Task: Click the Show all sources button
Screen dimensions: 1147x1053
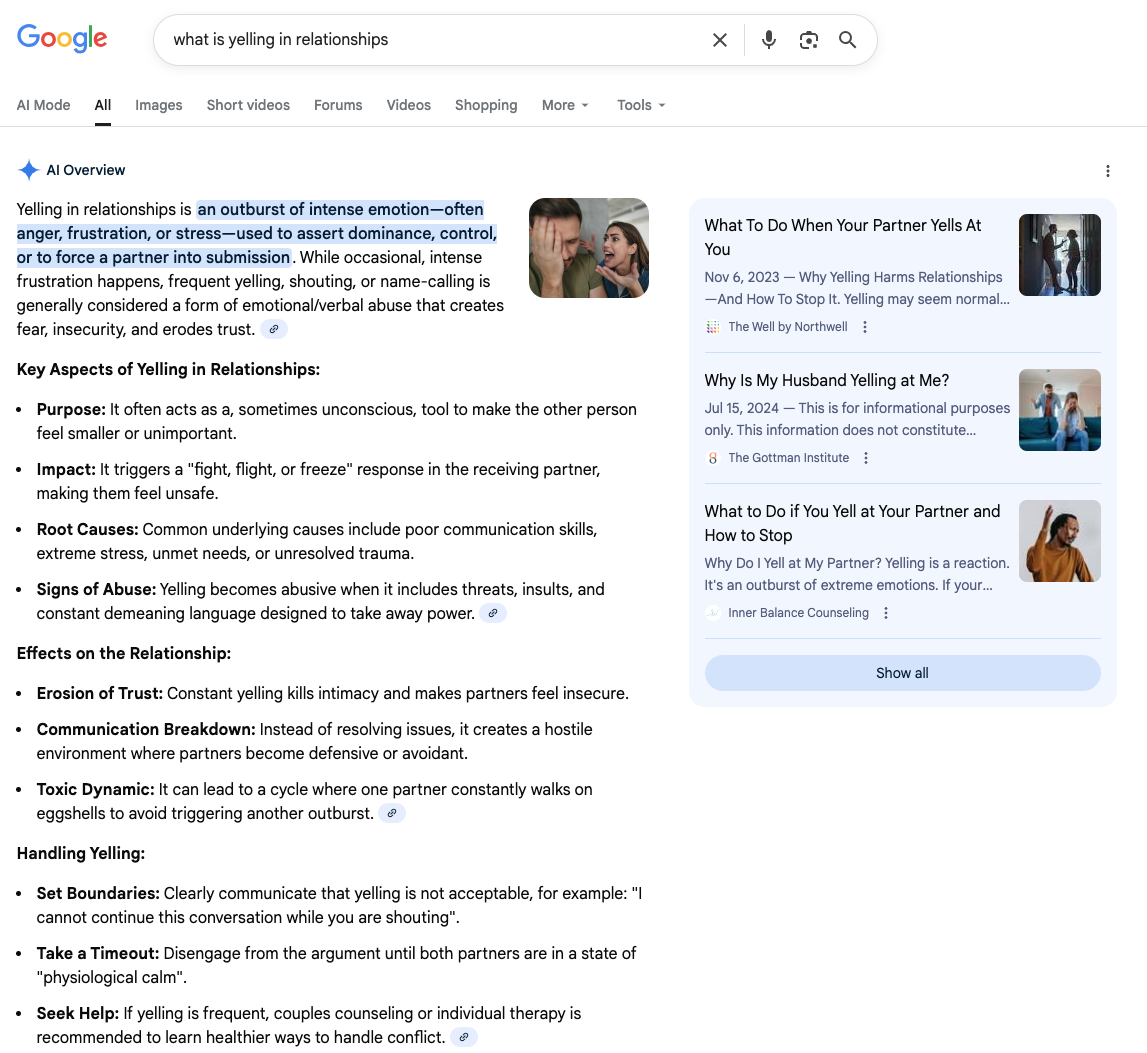Action: pyautogui.click(x=902, y=673)
